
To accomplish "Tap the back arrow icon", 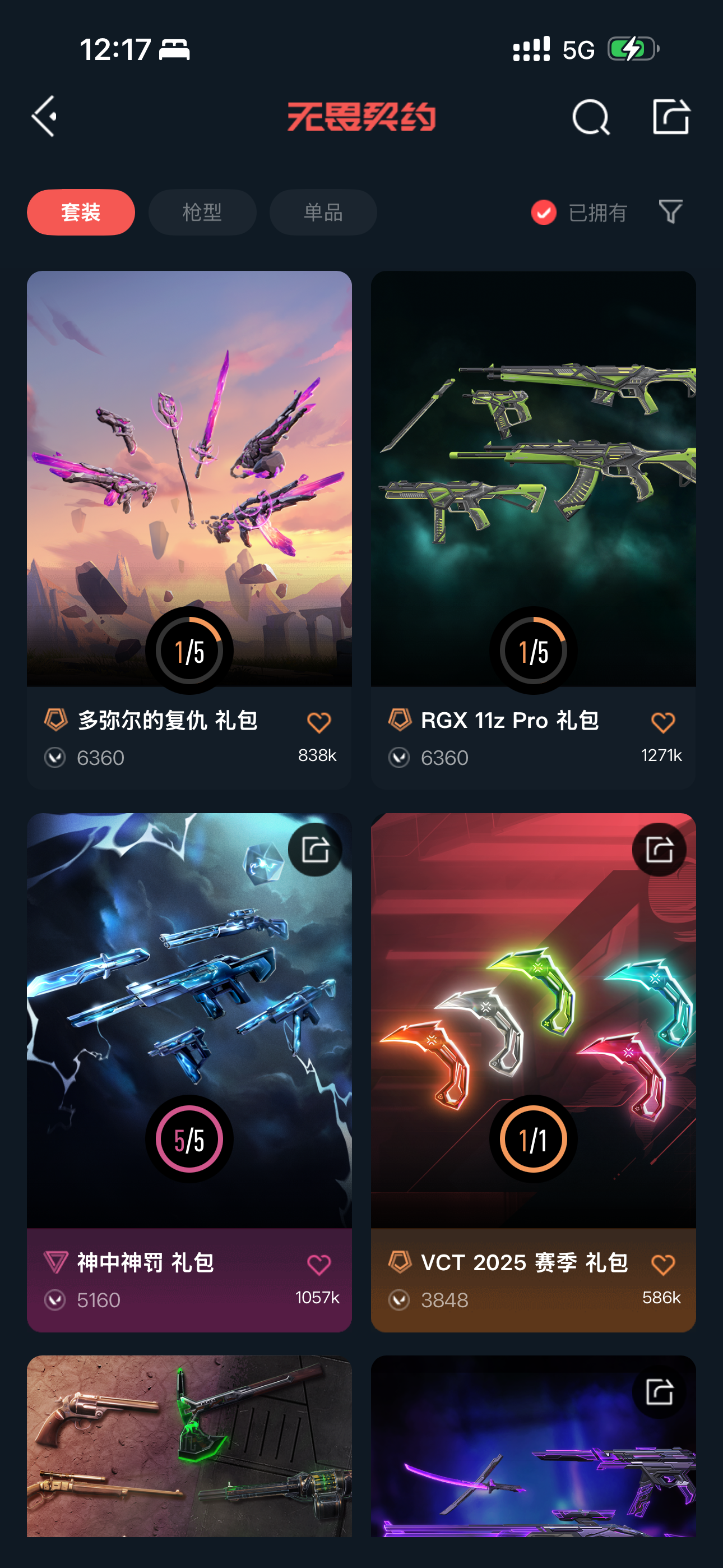I will click(44, 116).
